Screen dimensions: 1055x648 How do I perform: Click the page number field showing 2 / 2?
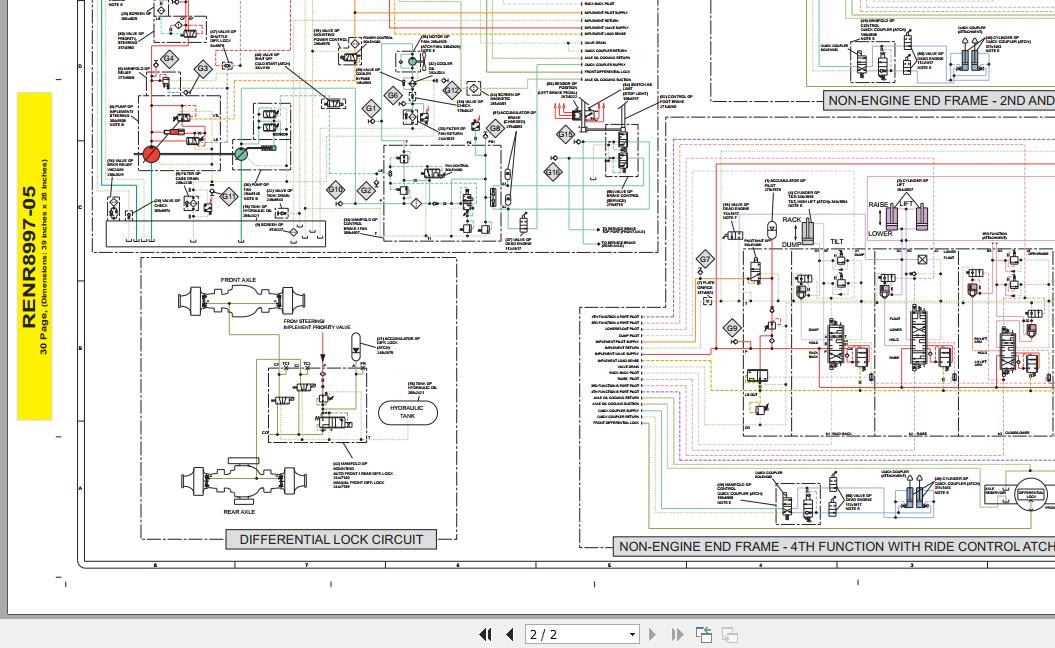[575, 634]
